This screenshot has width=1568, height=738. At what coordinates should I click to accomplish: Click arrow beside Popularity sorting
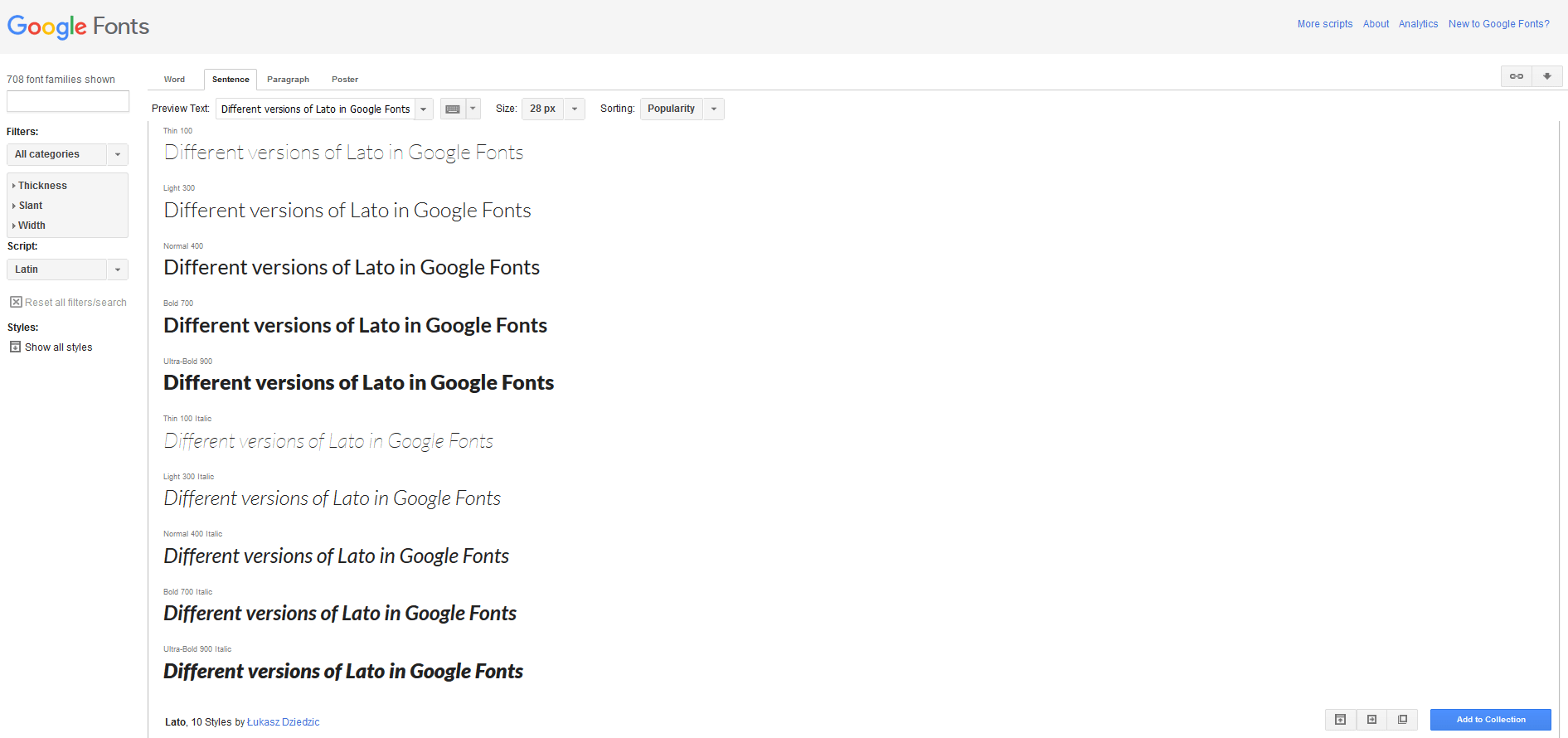tap(714, 109)
